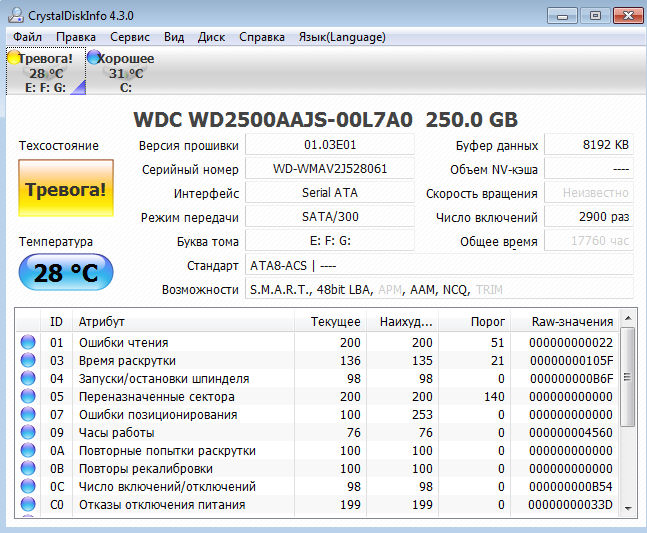The image size is (647, 533).
Task: Minimize the CrystalDiskInfo window
Action: tap(562, 16)
